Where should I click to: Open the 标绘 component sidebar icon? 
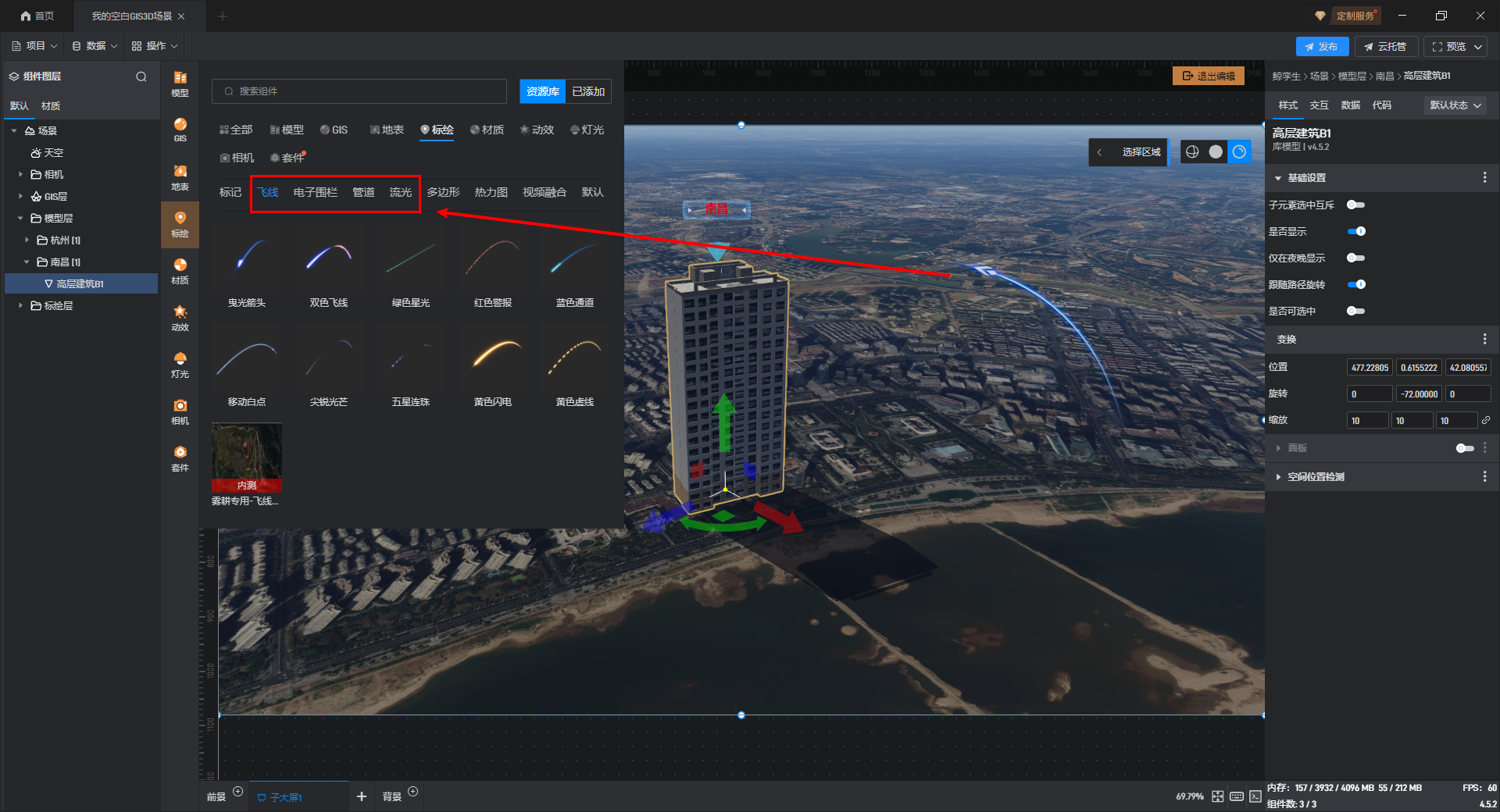[180, 224]
